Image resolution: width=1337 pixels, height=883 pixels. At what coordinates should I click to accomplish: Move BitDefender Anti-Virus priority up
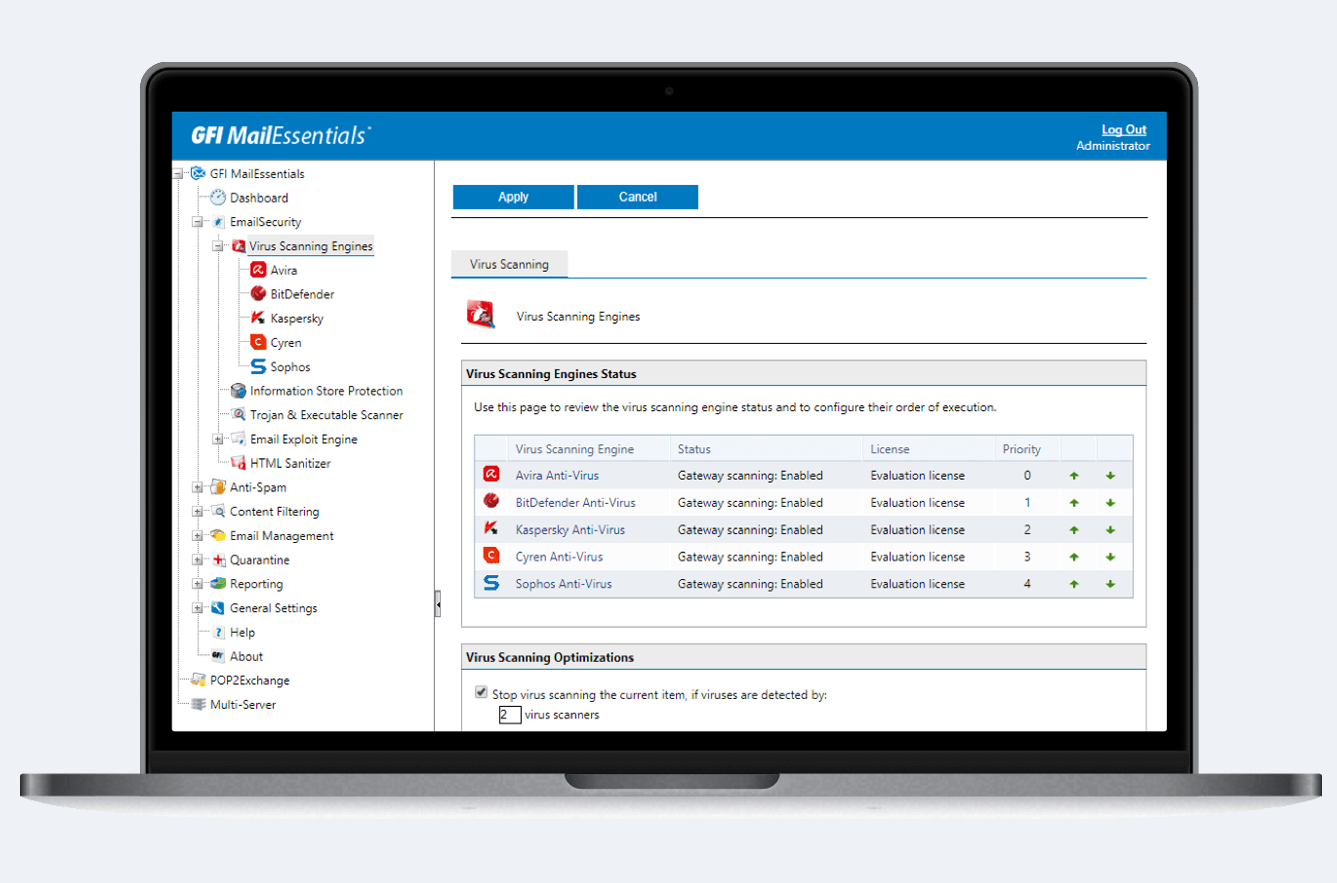tap(1074, 503)
